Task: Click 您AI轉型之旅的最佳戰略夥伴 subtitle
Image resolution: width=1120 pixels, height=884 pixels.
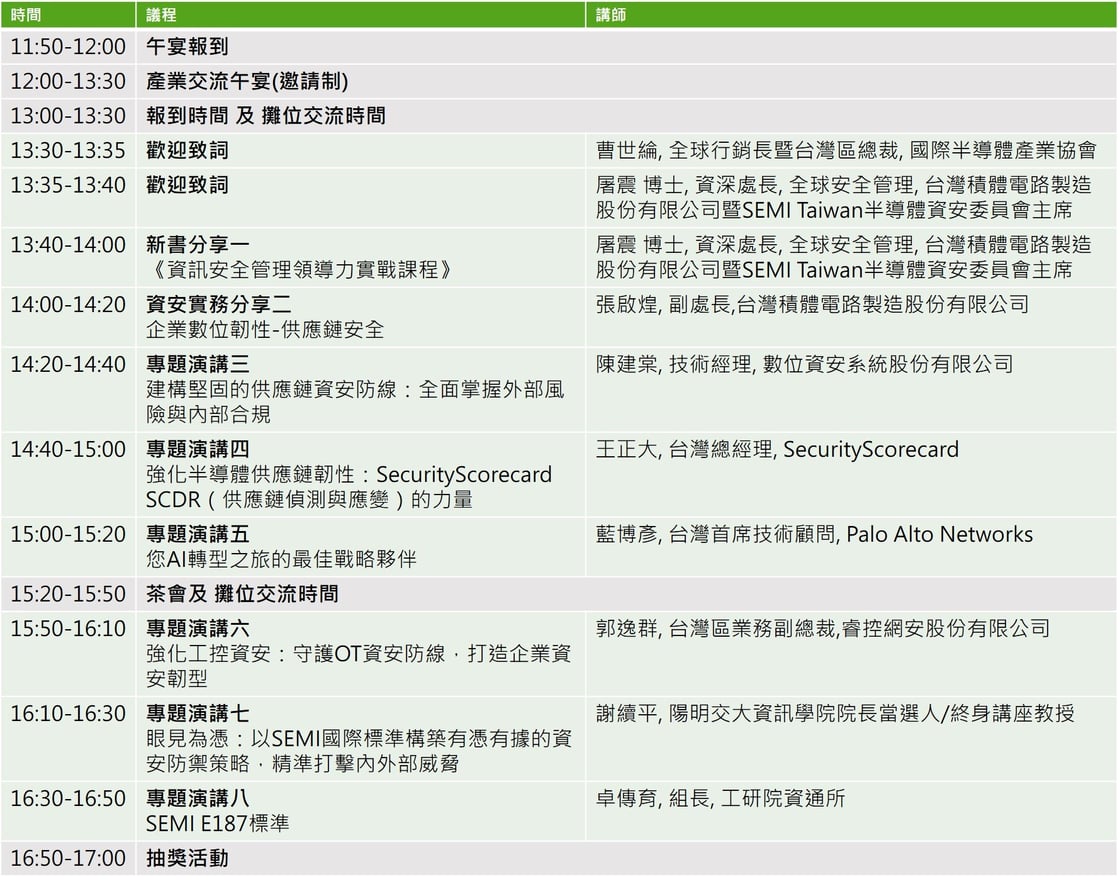Action: (281, 559)
